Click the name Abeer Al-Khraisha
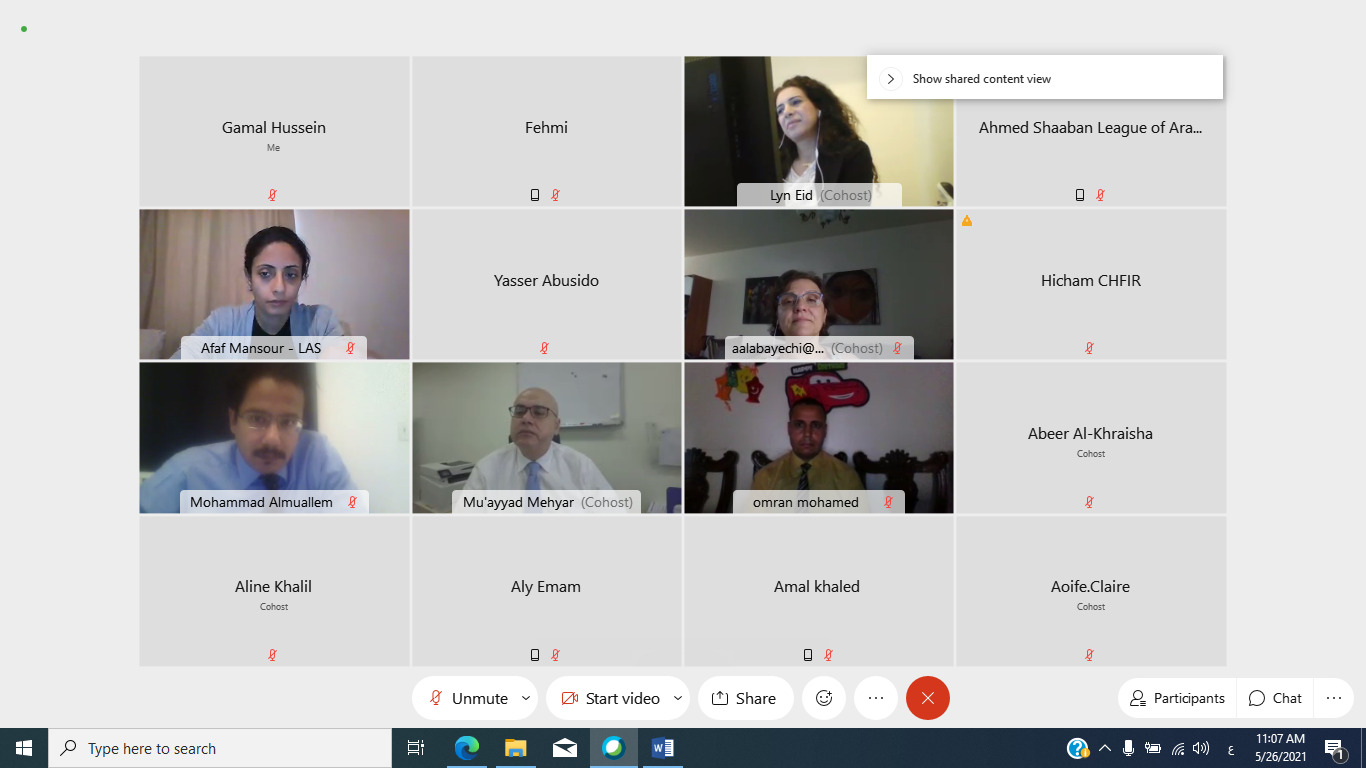 (1091, 434)
